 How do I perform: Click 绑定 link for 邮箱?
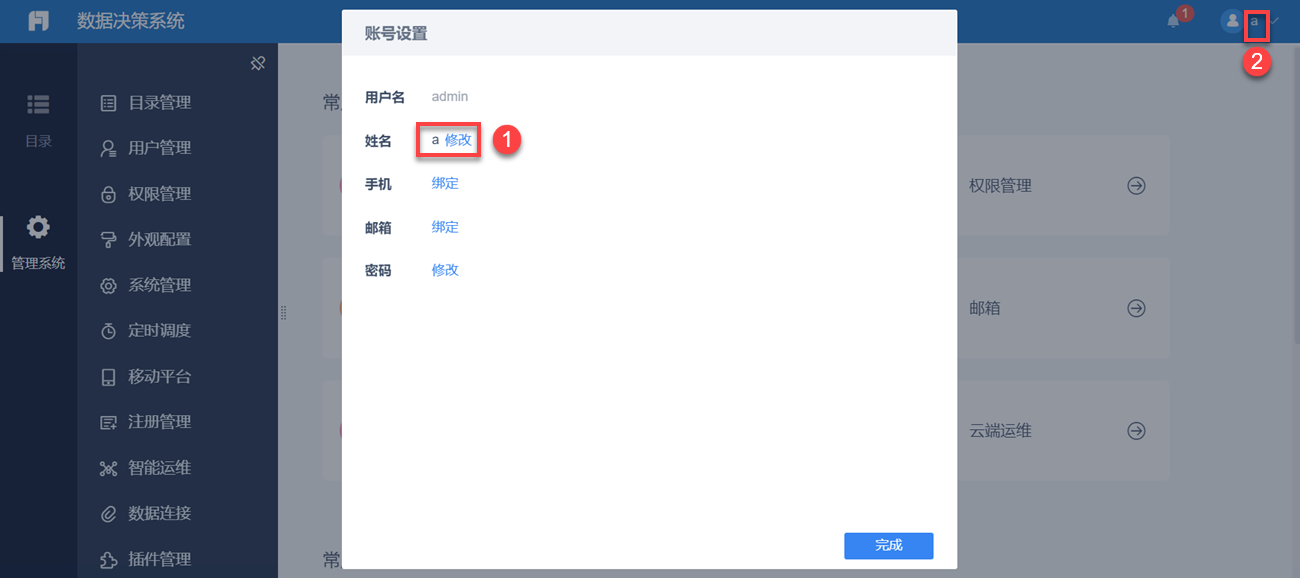445,227
